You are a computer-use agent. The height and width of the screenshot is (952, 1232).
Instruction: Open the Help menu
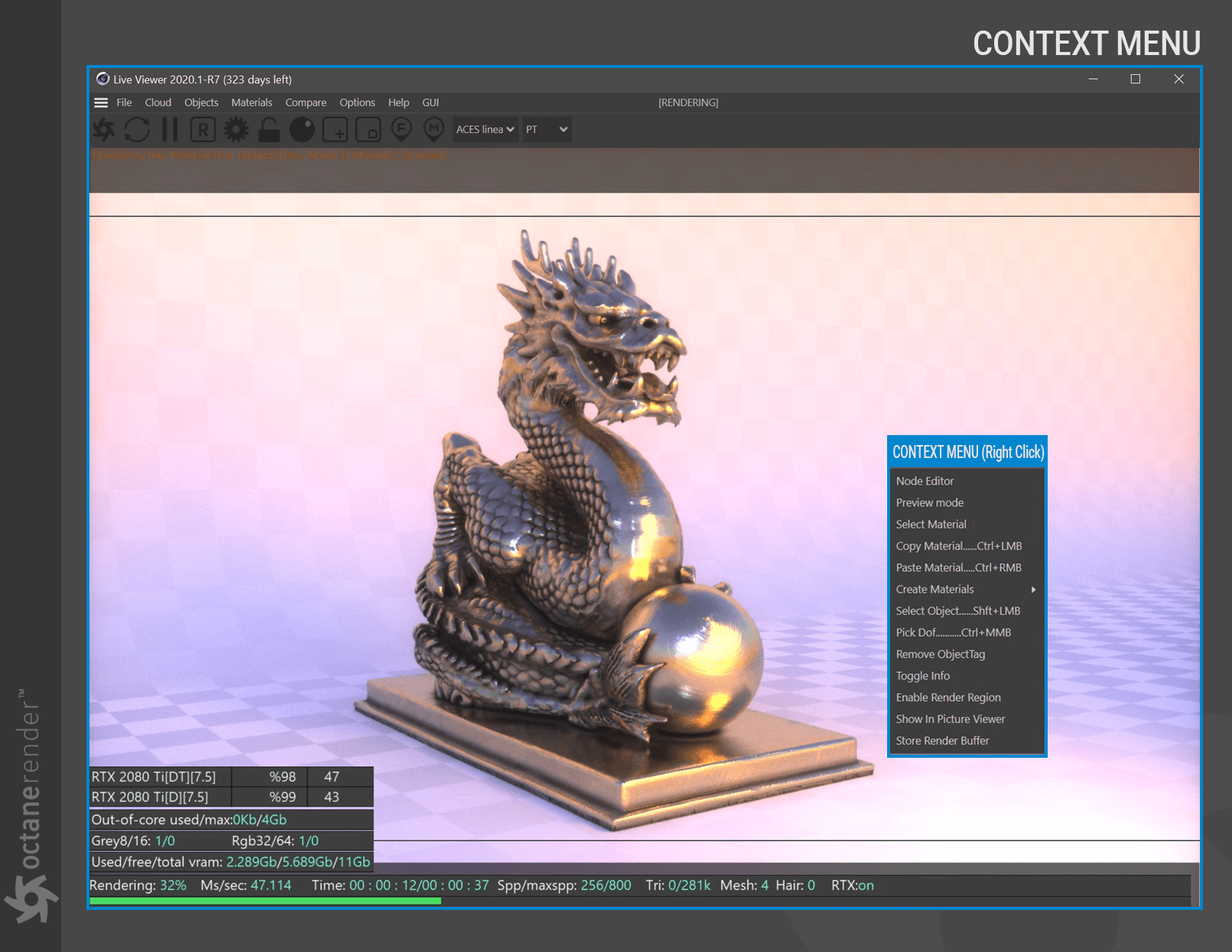pyautogui.click(x=398, y=102)
